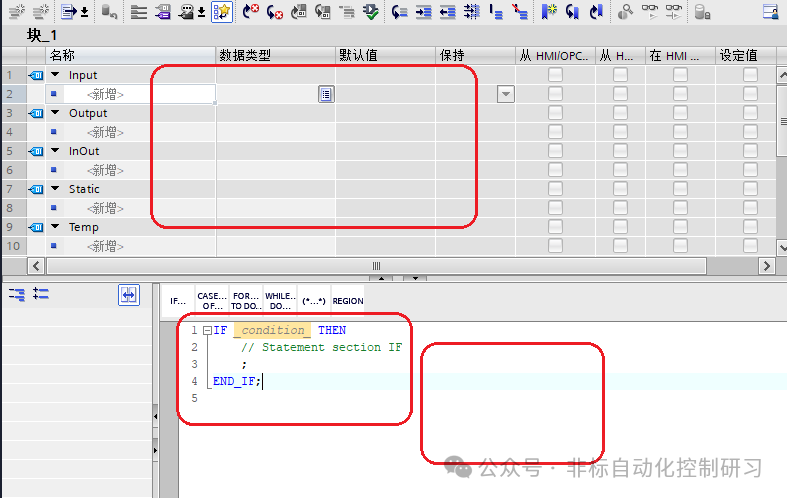Click the <新增> name field in row 2

point(140,94)
